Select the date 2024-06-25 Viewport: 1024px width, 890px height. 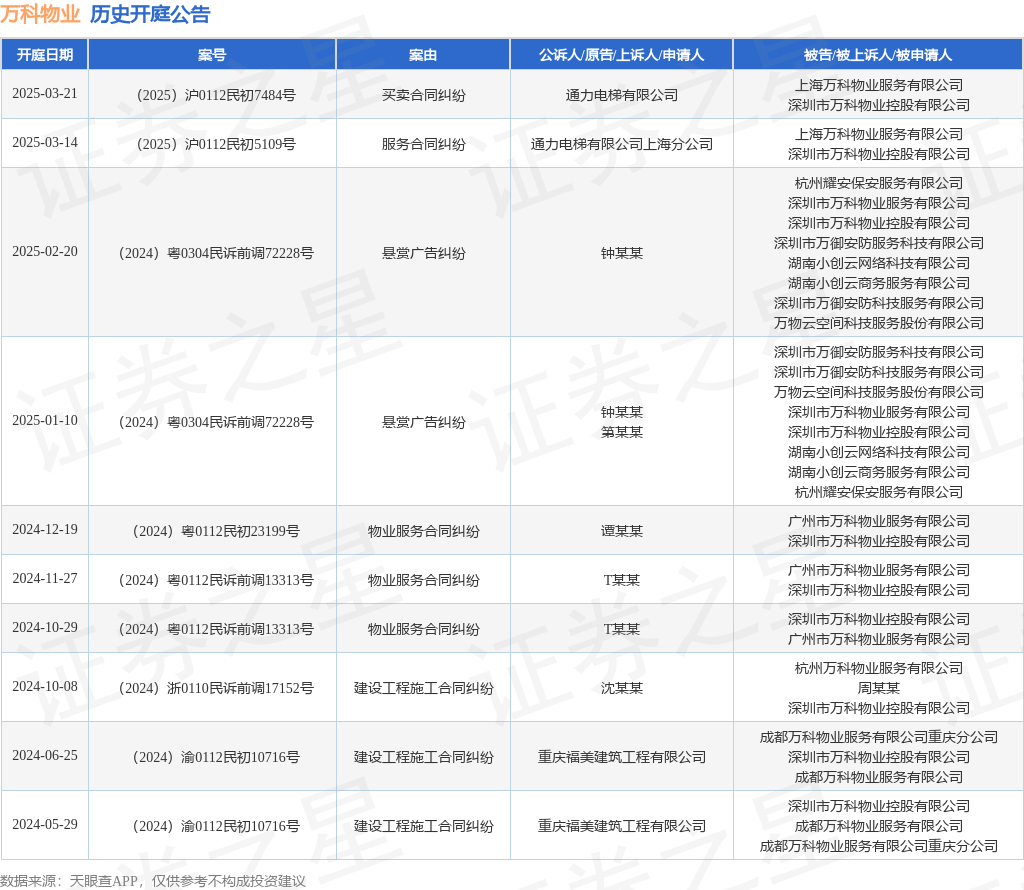pos(44,755)
